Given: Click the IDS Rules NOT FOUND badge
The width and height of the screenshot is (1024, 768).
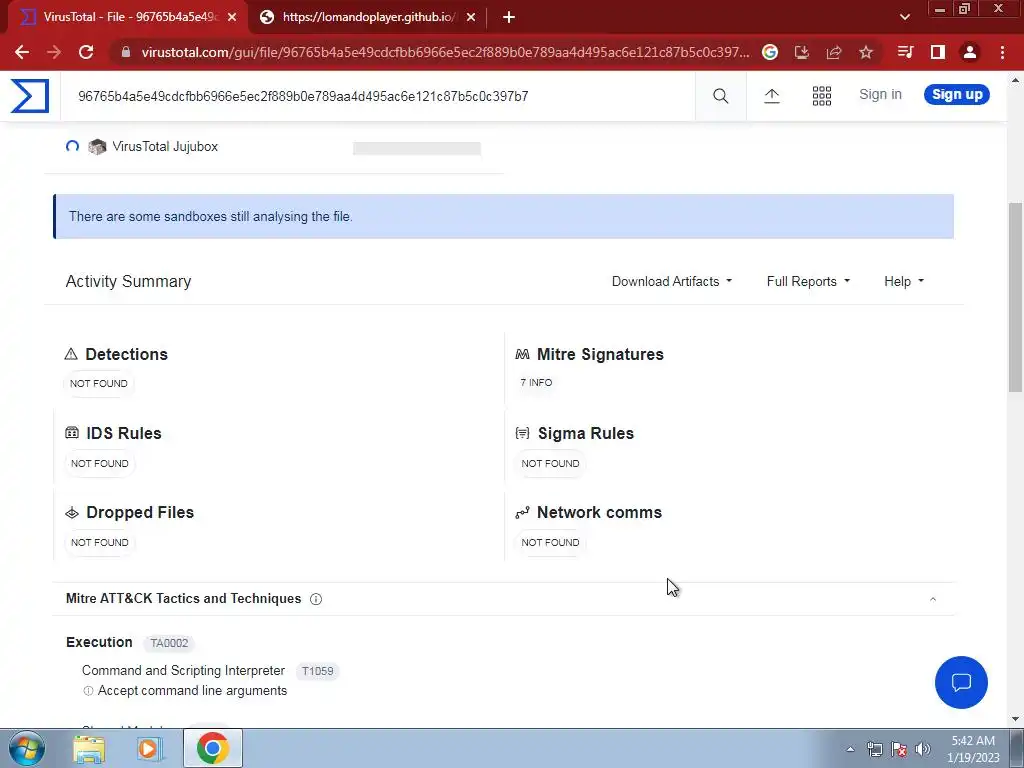Looking at the screenshot, I should coord(99,464).
